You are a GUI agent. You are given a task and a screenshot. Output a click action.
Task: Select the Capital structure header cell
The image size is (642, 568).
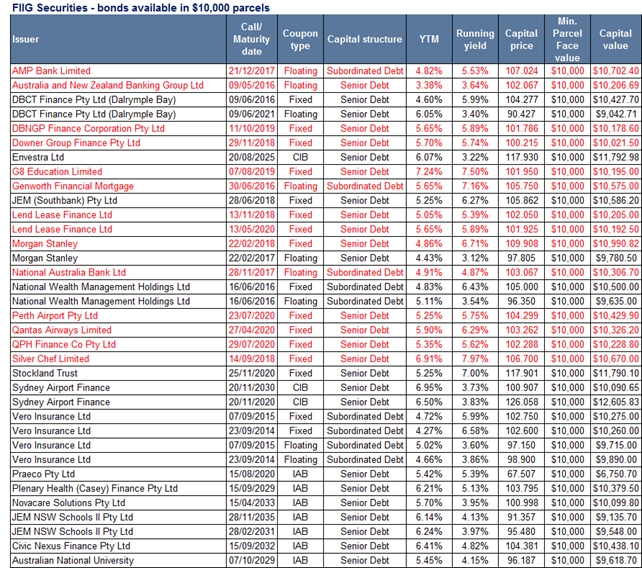pyautogui.click(x=365, y=39)
